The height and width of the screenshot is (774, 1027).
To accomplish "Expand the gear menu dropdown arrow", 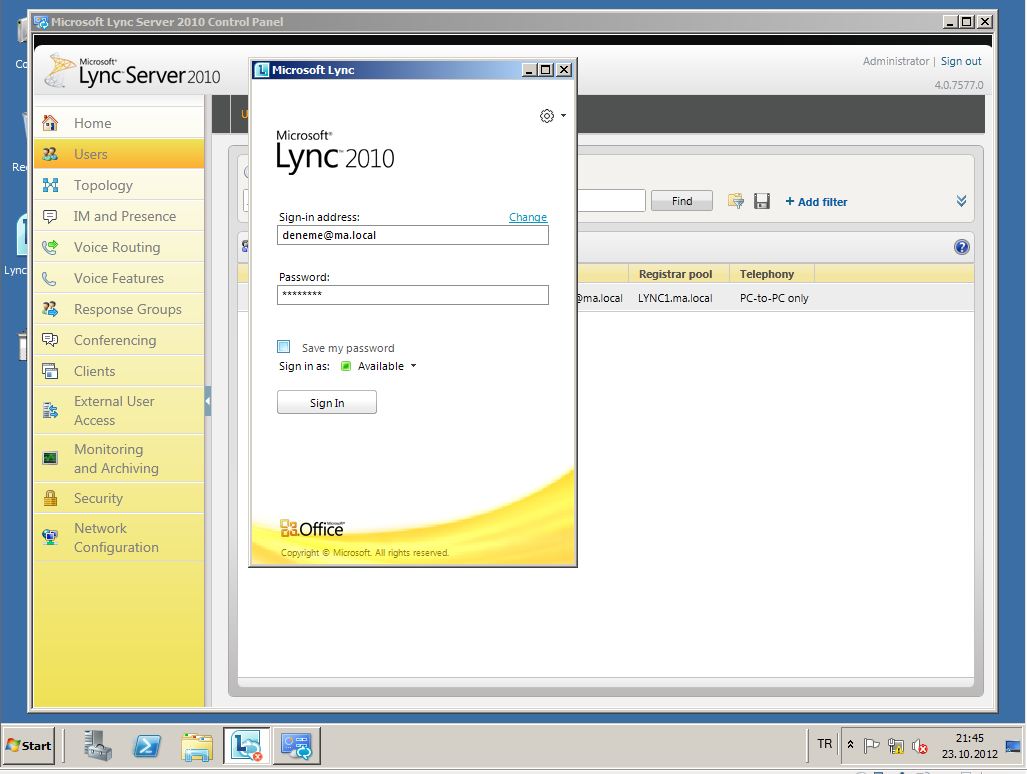I will coord(563,116).
